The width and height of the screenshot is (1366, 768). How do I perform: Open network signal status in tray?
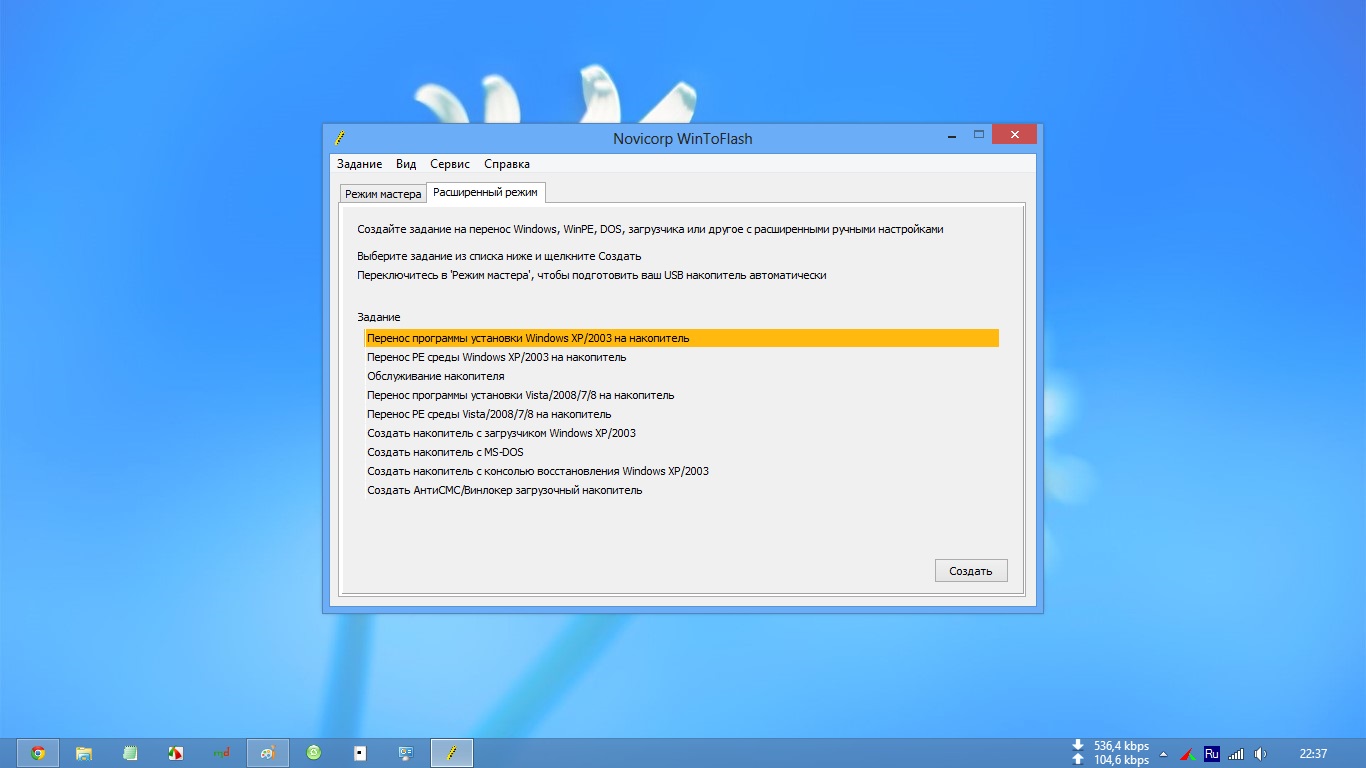1236,754
